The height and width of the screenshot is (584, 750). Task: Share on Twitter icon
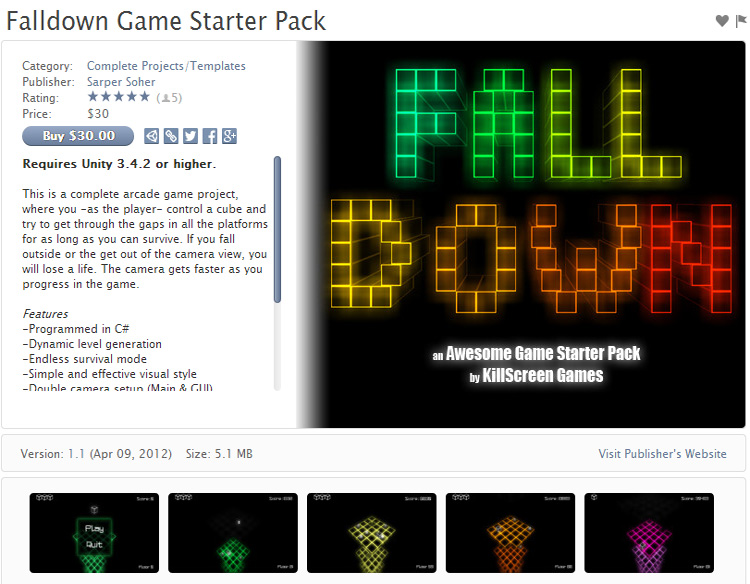coord(190,136)
